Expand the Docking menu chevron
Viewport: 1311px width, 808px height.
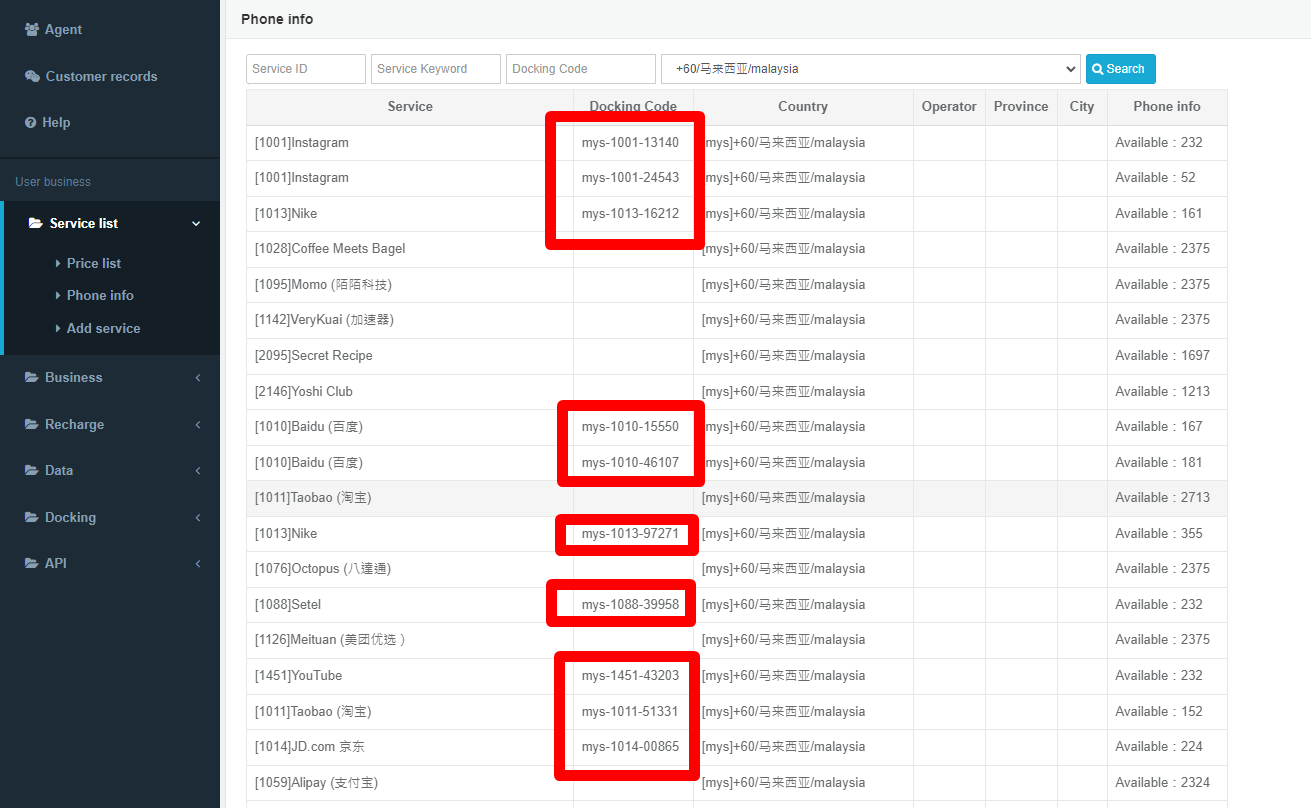tap(198, 518)
